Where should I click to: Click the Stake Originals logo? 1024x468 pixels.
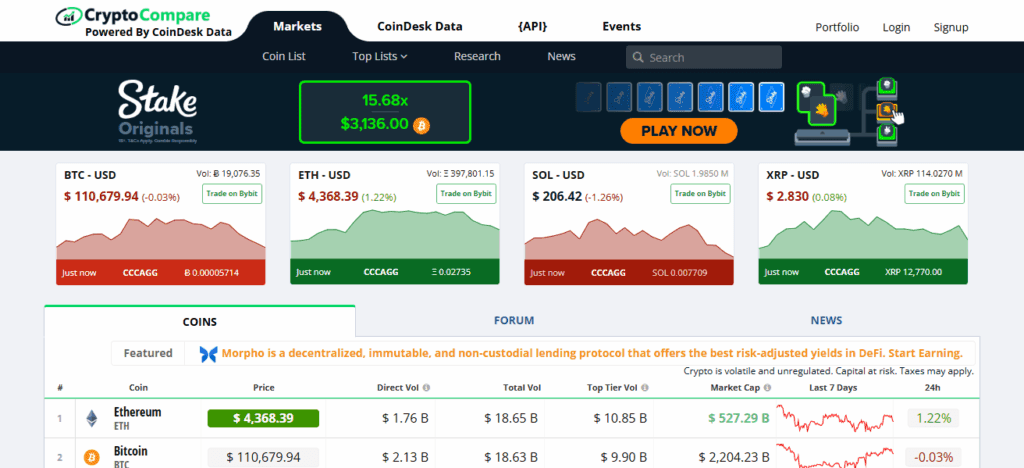[157, 111]
